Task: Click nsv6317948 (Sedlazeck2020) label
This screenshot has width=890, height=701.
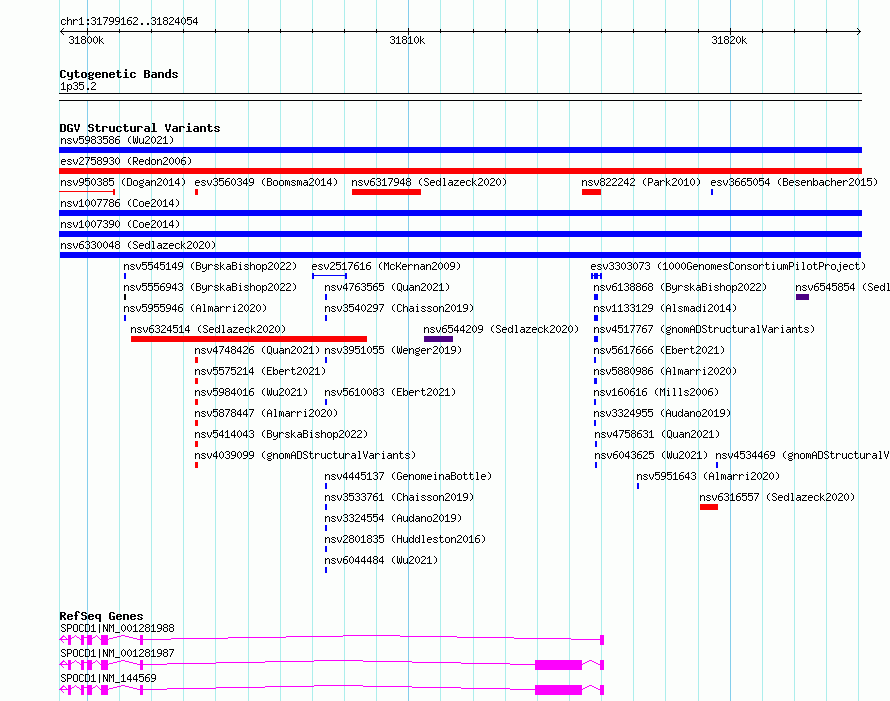Action: tap(429, 182)
